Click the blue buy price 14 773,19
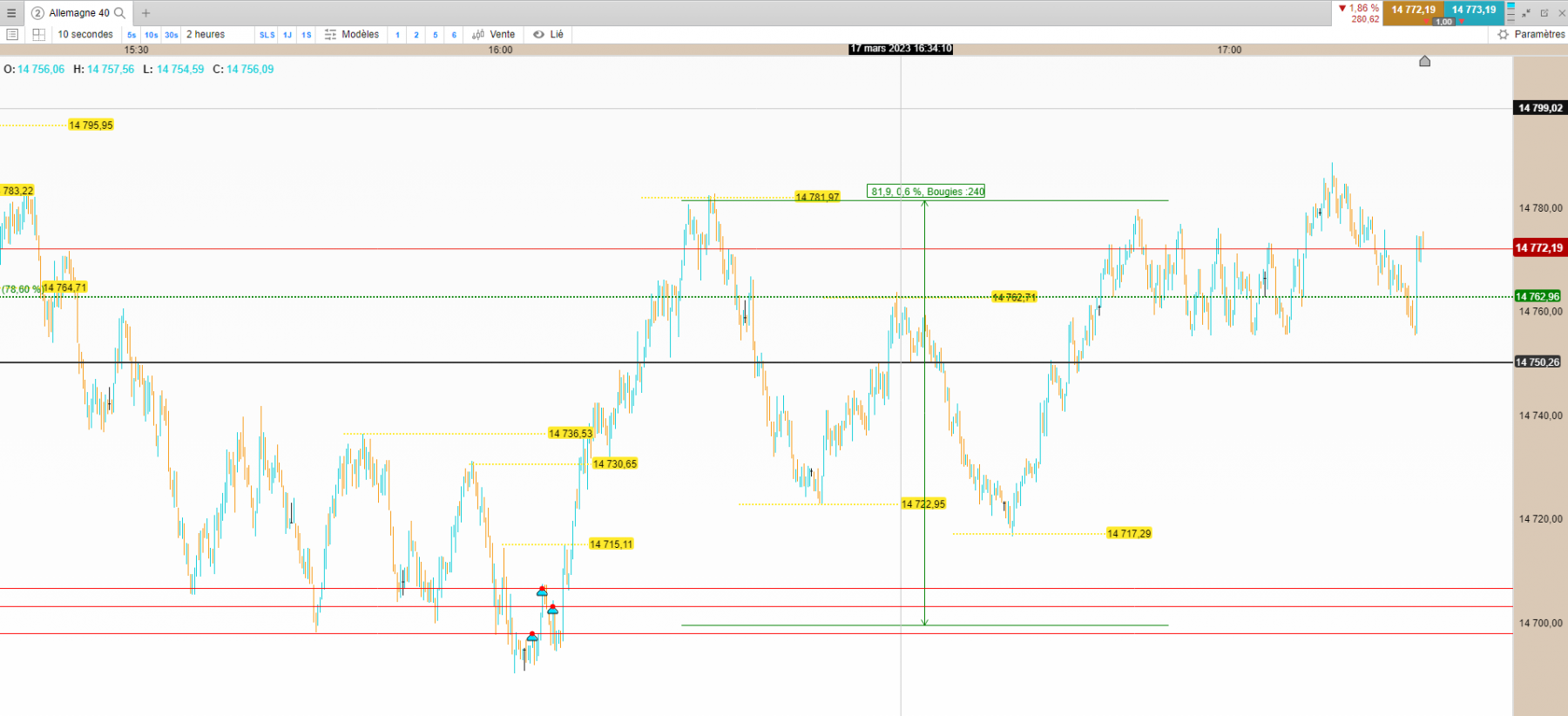Screen dimensions: 1568x716 click(x=1474, y=10)
